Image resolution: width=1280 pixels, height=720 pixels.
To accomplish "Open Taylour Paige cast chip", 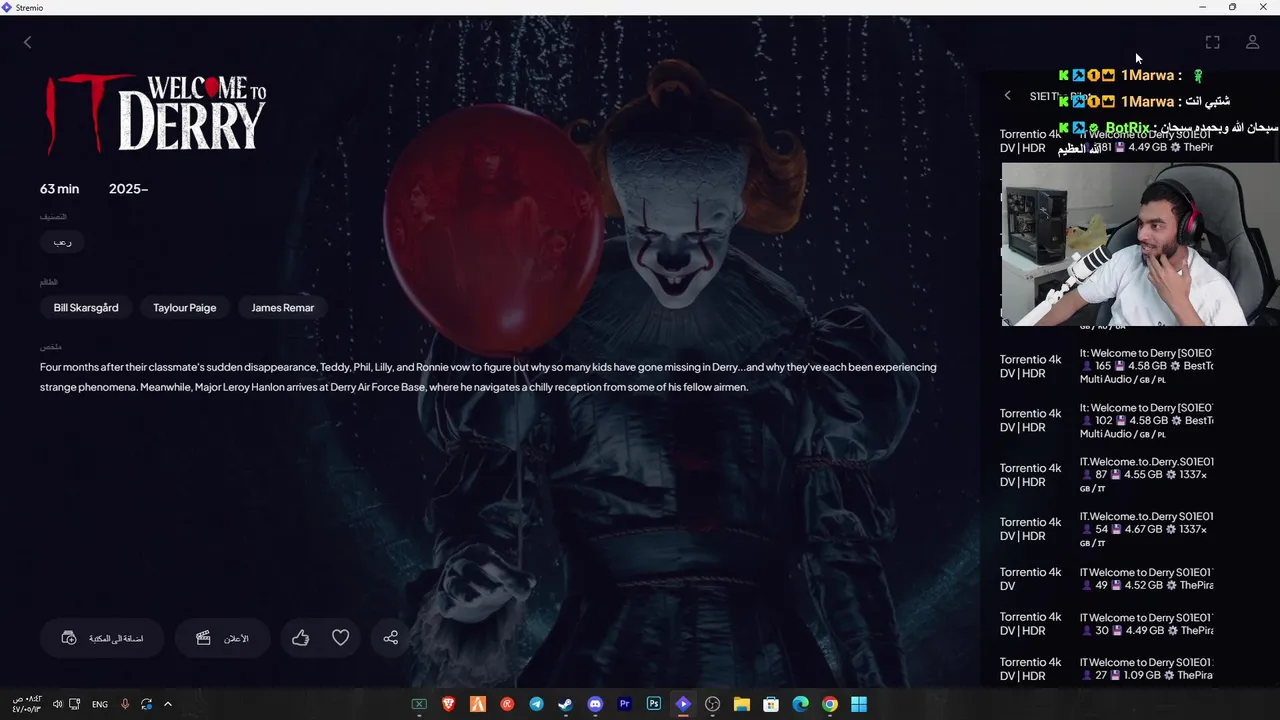I will [184, 308].
